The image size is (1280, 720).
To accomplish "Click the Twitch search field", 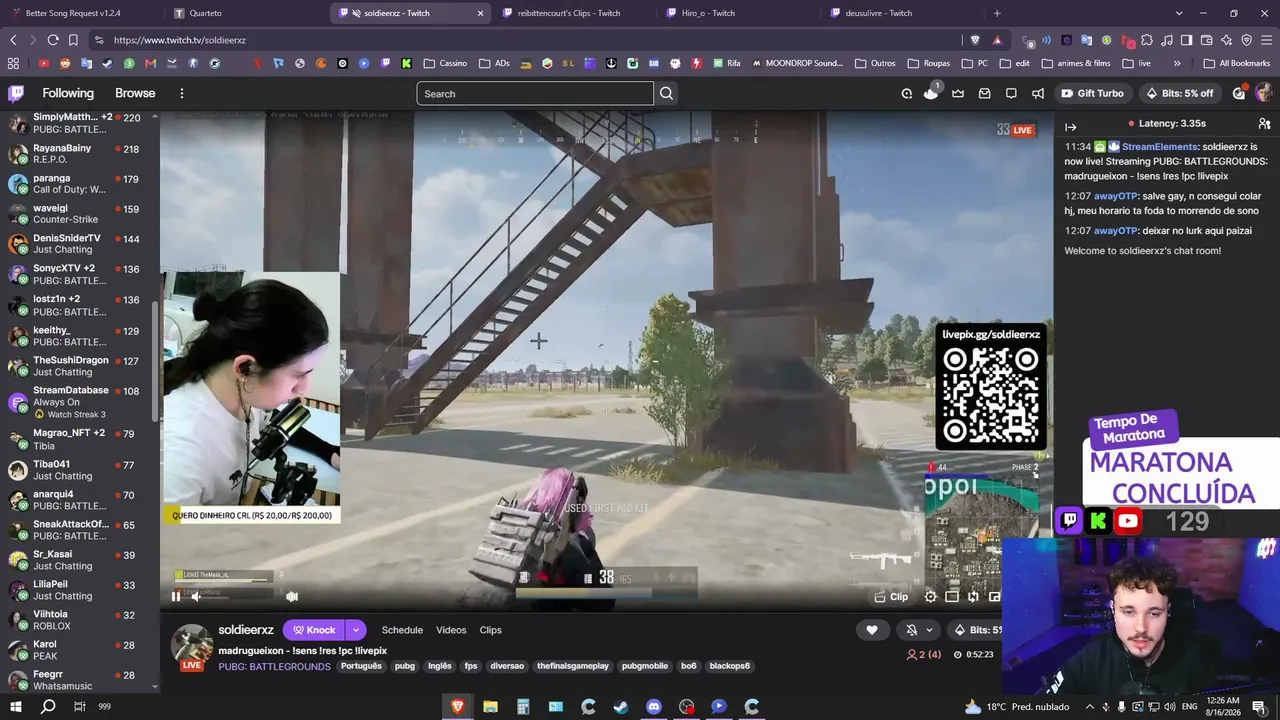I will coord(535,94).
